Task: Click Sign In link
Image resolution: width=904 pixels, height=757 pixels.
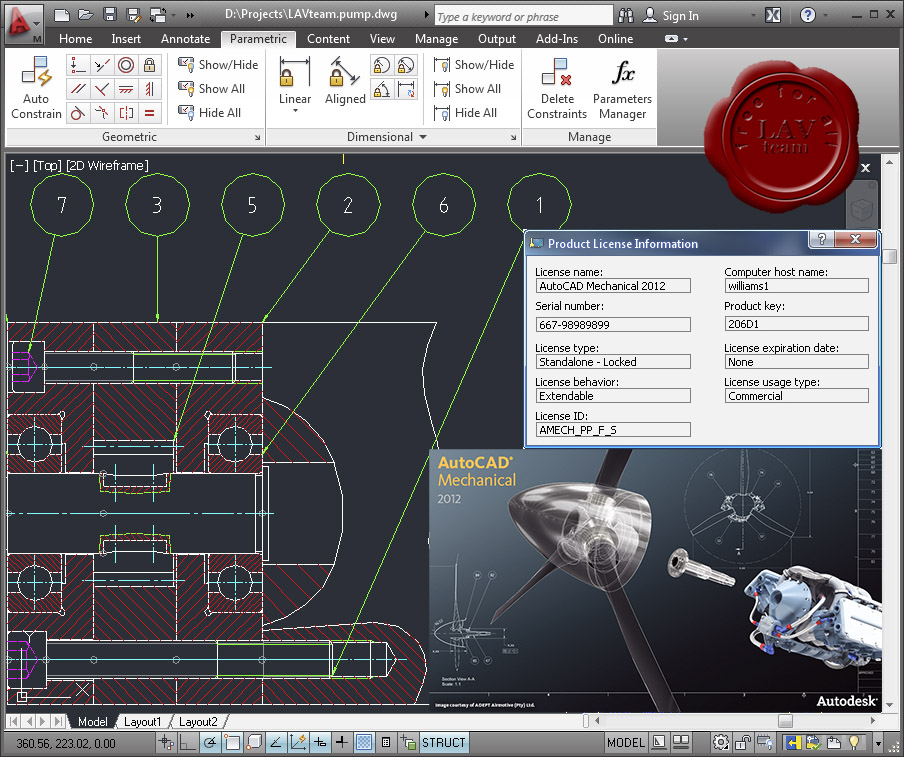Action: tap(680, 16)
